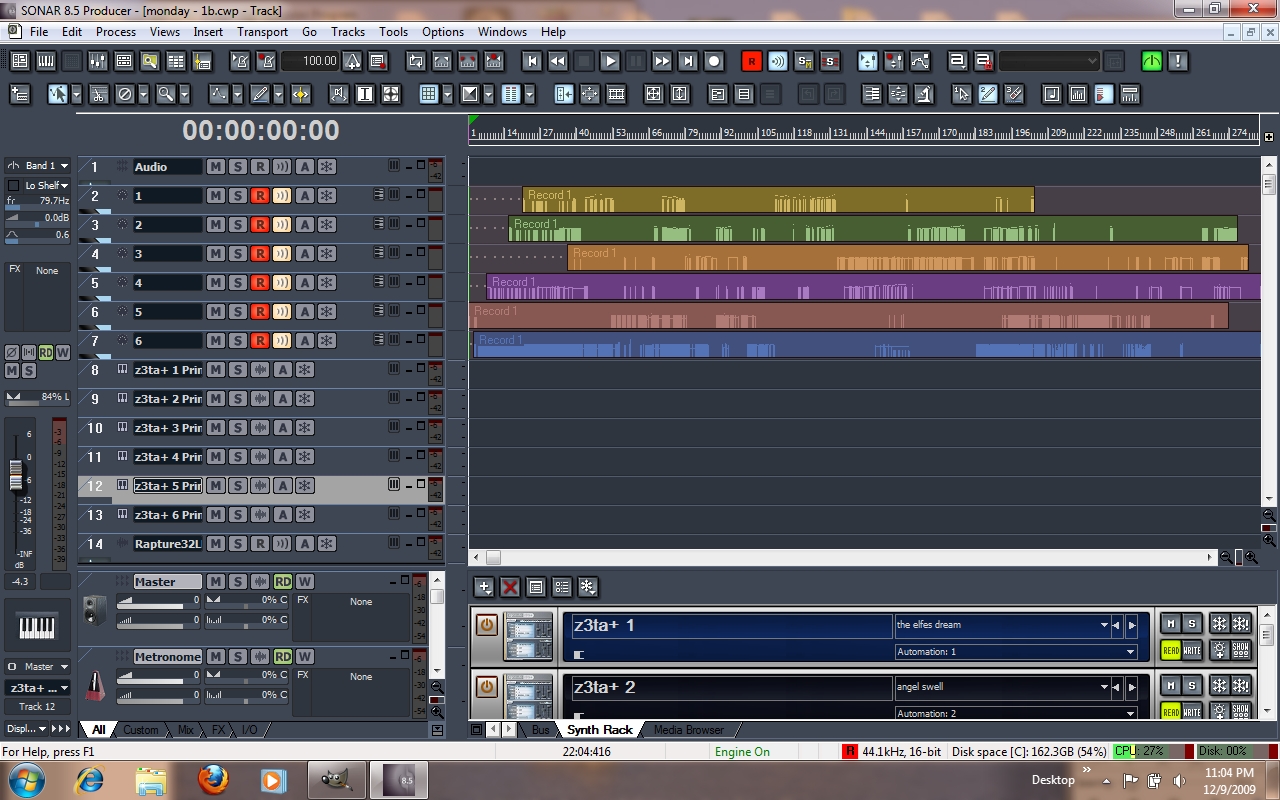Mute track 2 named 1
1280x800 pixels.
215,196
